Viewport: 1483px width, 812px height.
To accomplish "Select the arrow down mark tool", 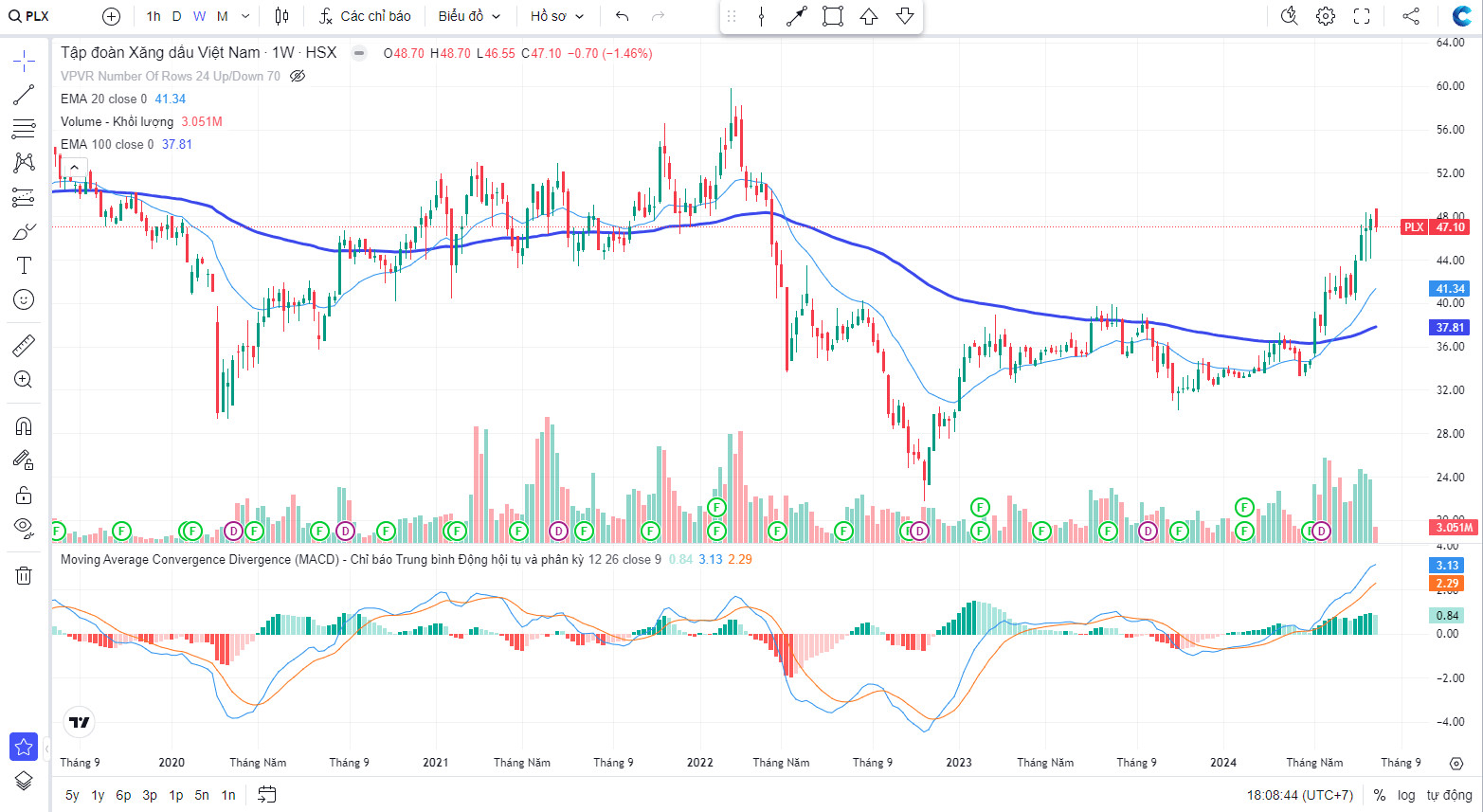I will [x=905, y=16].
